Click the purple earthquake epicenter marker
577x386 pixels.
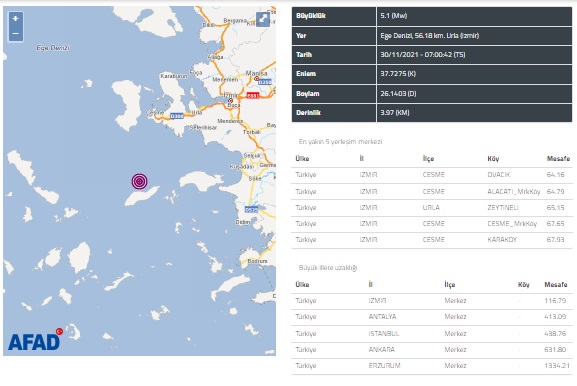tap(139, 181)
